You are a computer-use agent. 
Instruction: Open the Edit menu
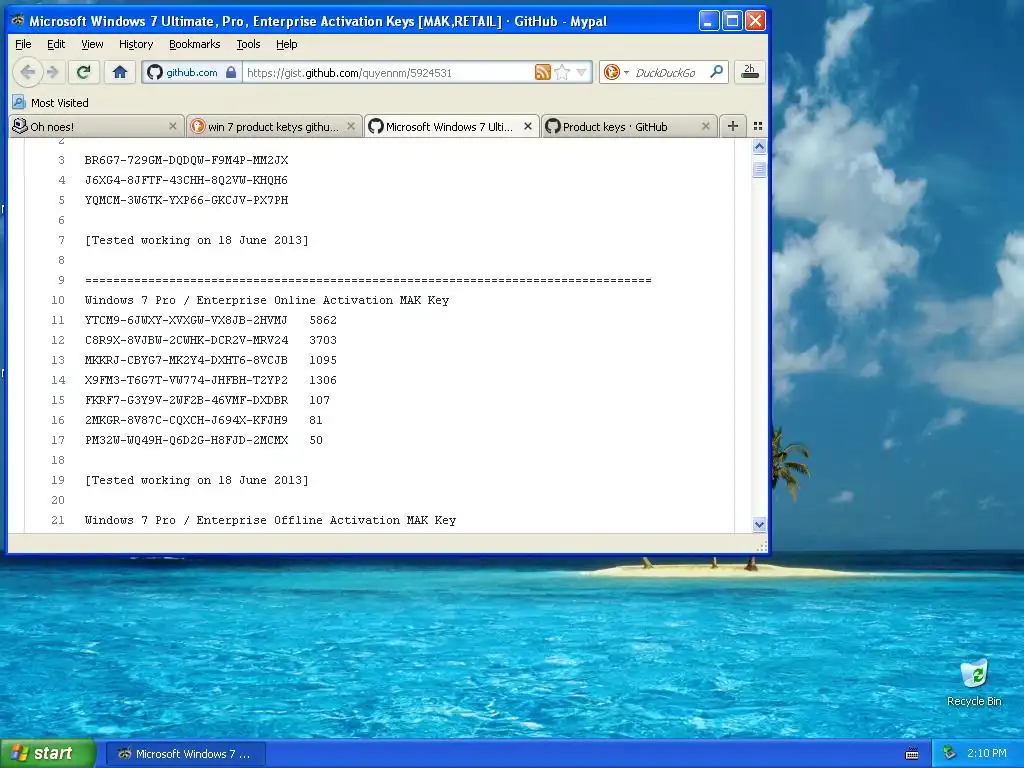56,44
